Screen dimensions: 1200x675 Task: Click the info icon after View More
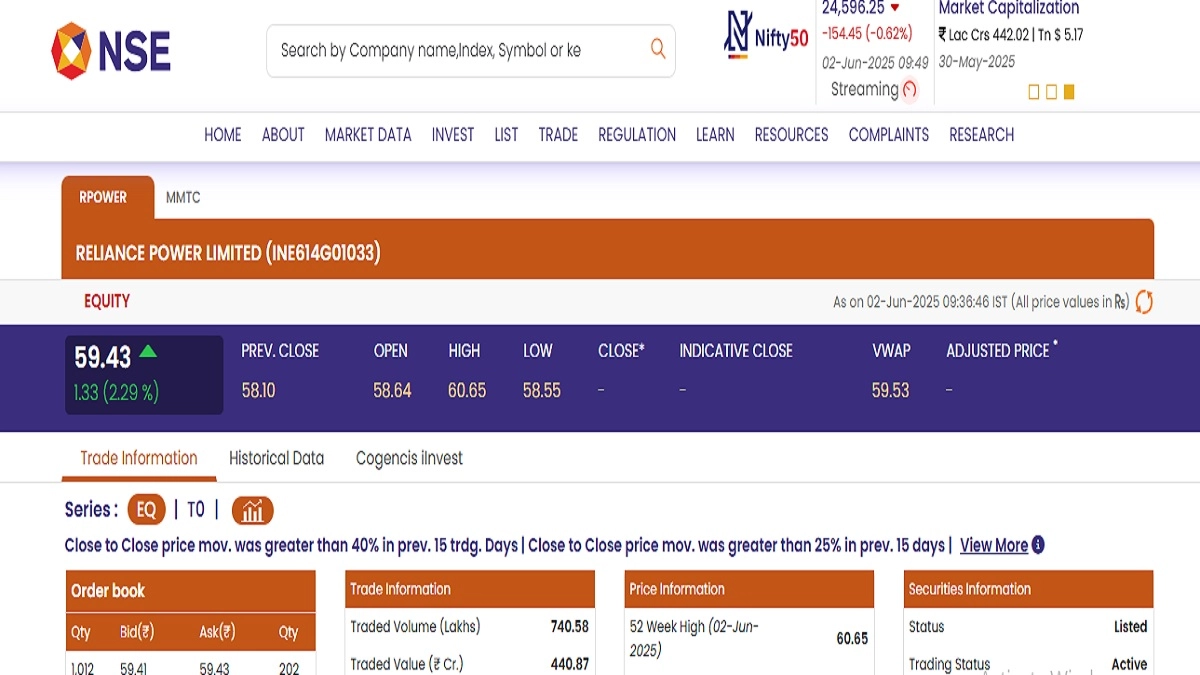pos(1038,545)
